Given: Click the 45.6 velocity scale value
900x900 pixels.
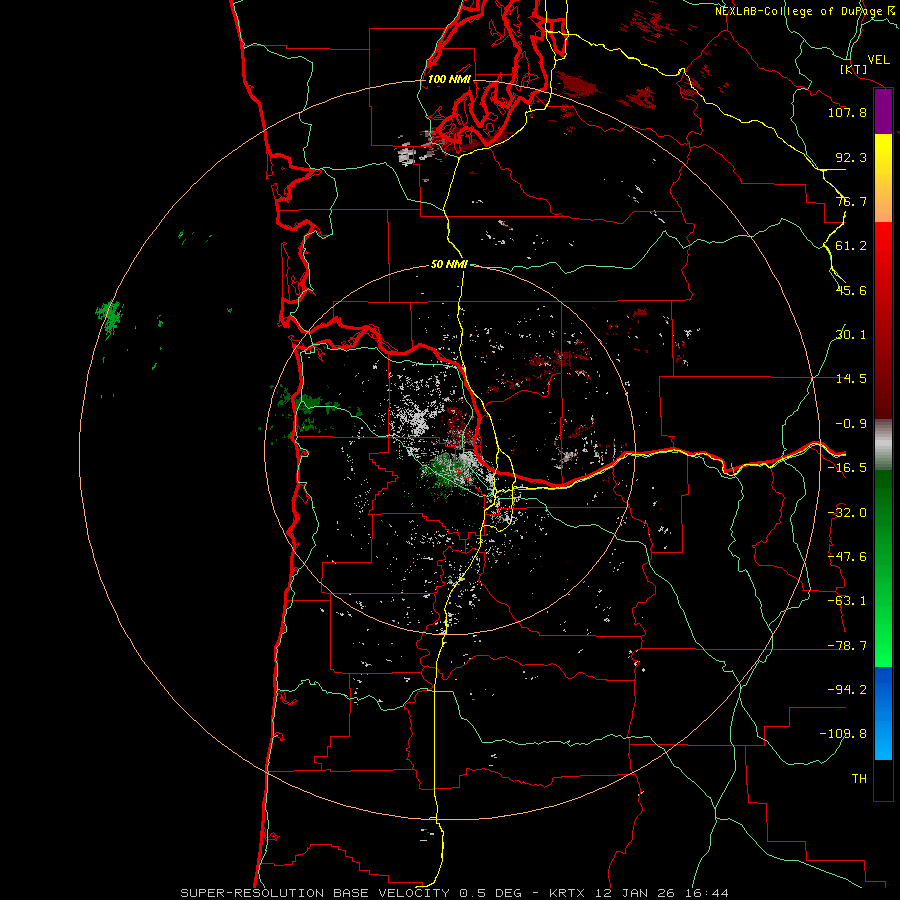Looking at the screenshot, I should (851, 290).
